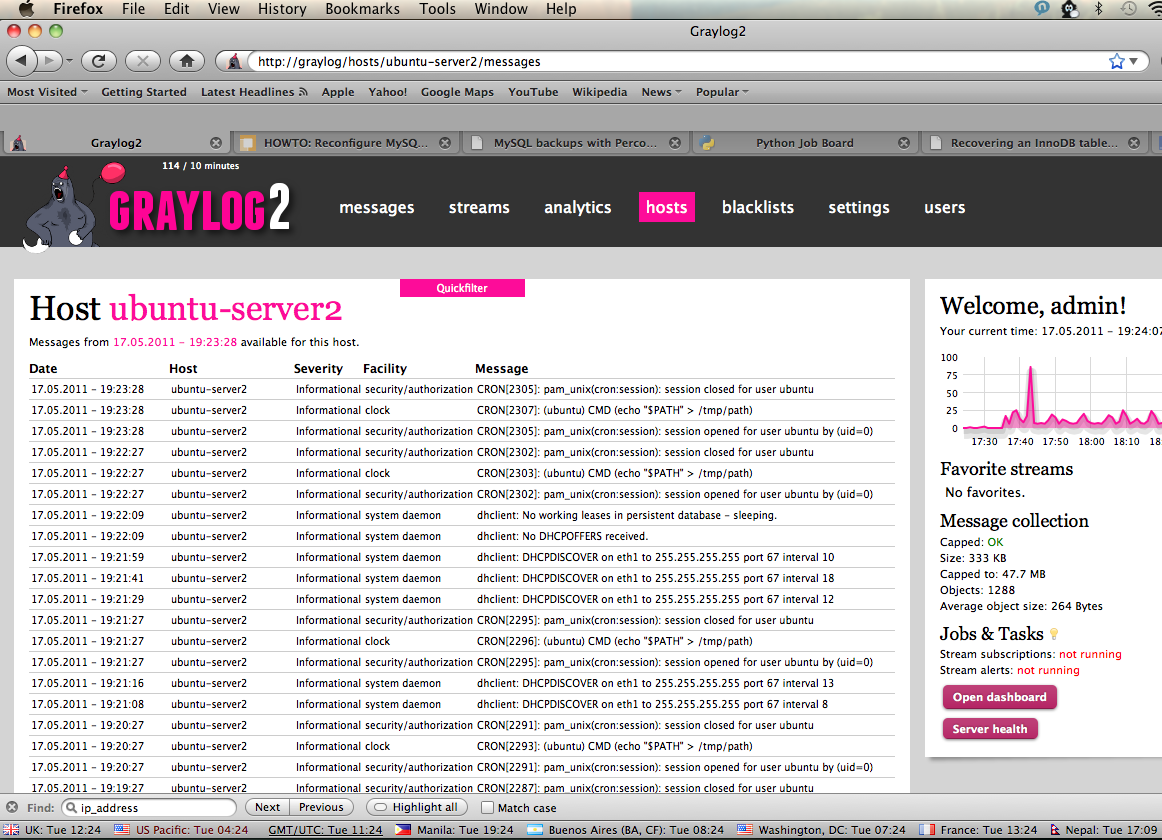Open the Getting Started bookmark

click(144, 92)
